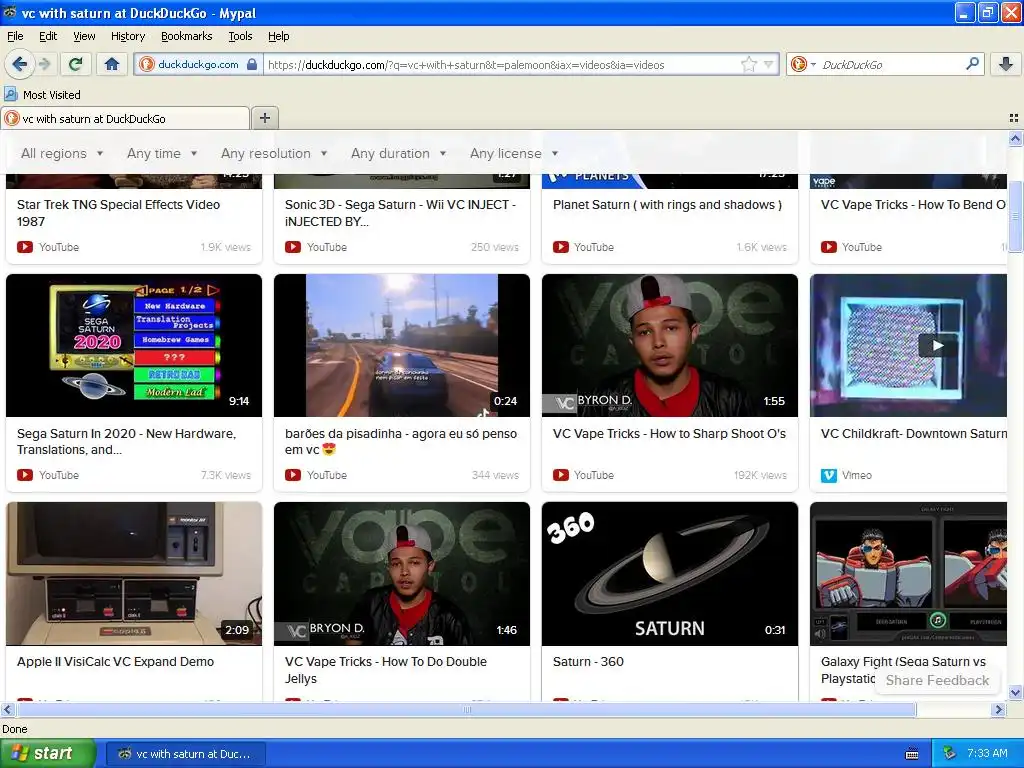Open the address bar history dropdown arrow
Screen dimensions: 1024x768
[x=769, y=64]
